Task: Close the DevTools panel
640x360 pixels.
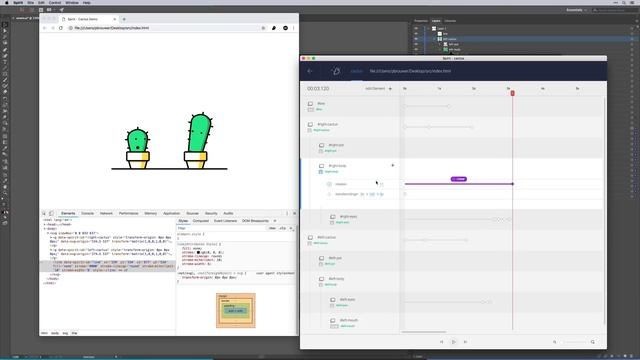Action: (x=294, y=213)
